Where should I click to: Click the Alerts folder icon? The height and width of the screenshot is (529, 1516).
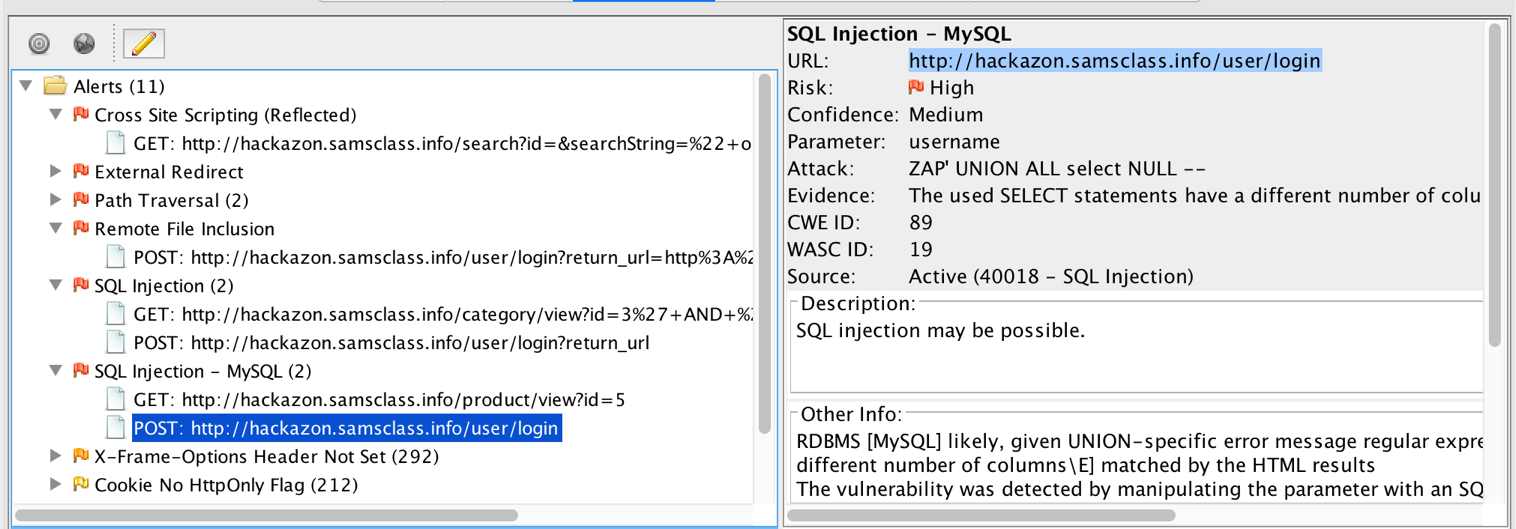55,86
